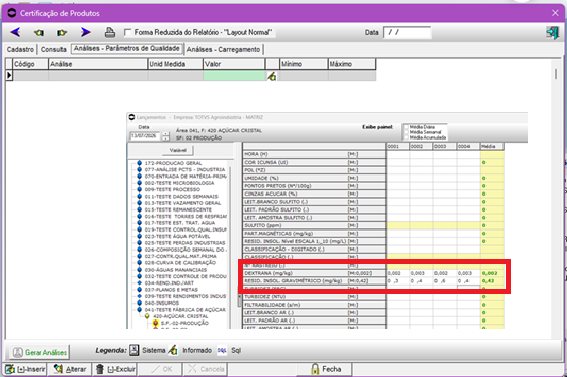
Task: Select 009-TESTE PROCESSO tree item
Action: 172,189
